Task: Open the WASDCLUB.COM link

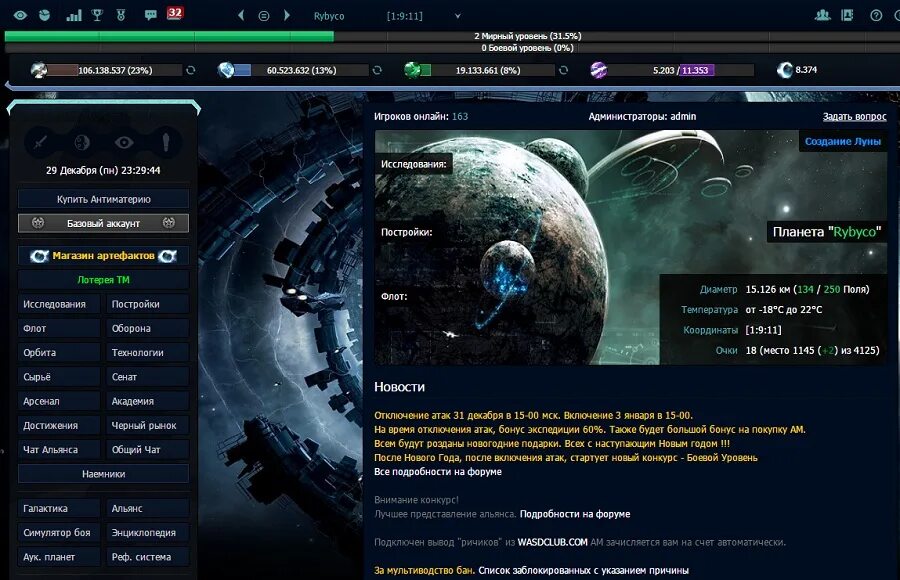Action: tap(553, 542)
